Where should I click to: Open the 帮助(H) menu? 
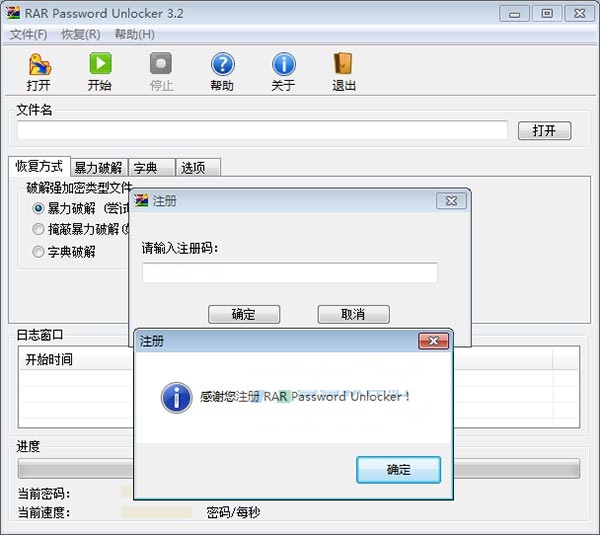134,34
